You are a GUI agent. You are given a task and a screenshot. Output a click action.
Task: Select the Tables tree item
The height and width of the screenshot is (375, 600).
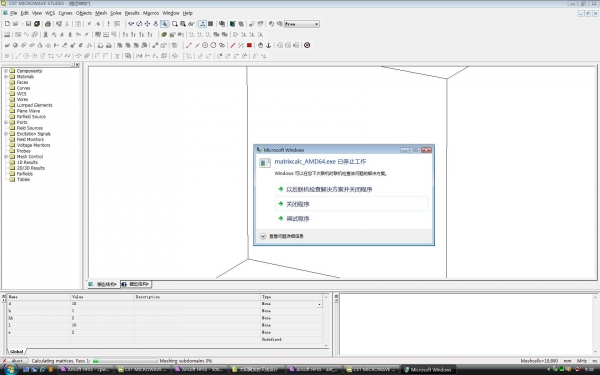(23, 179)
